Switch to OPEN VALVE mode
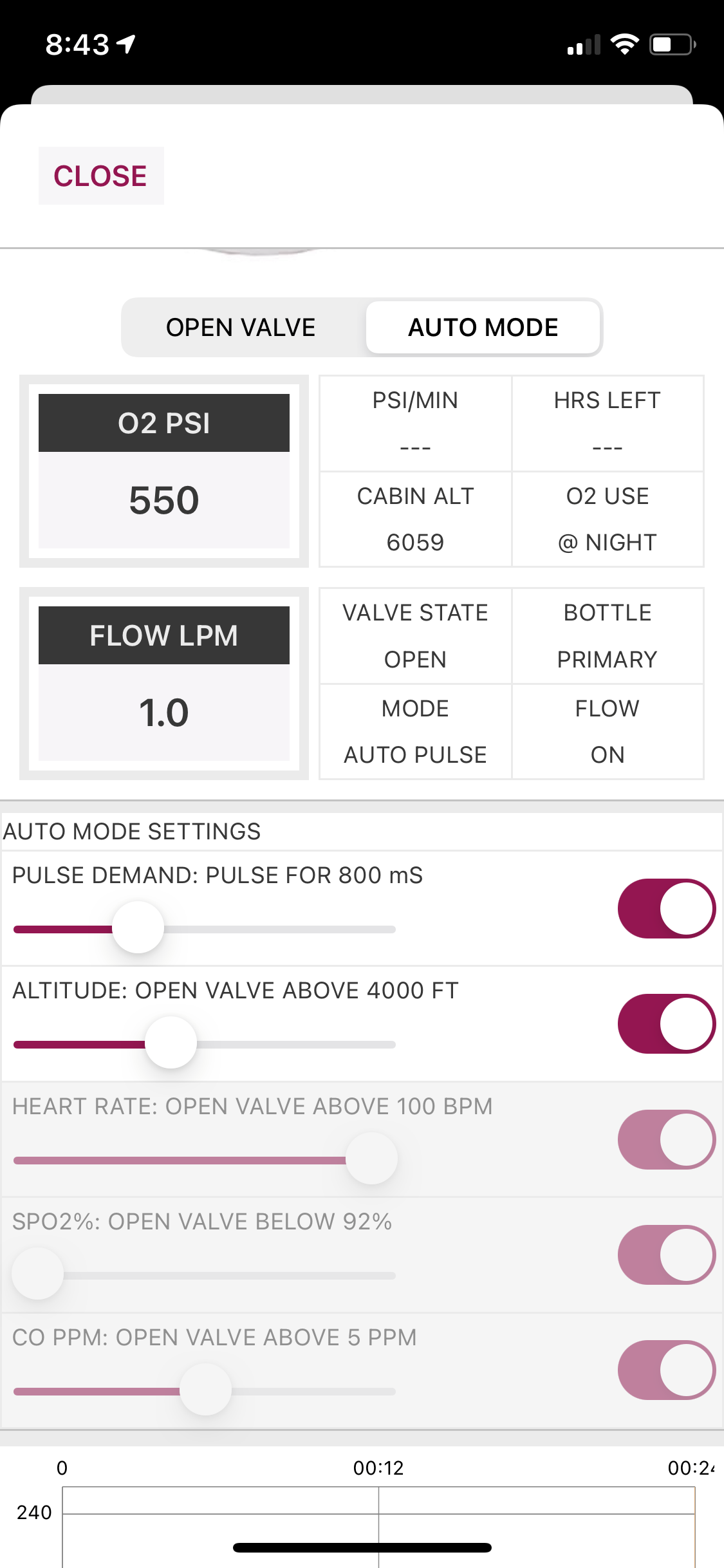The image size is (724, 1568). click(241, 328)
